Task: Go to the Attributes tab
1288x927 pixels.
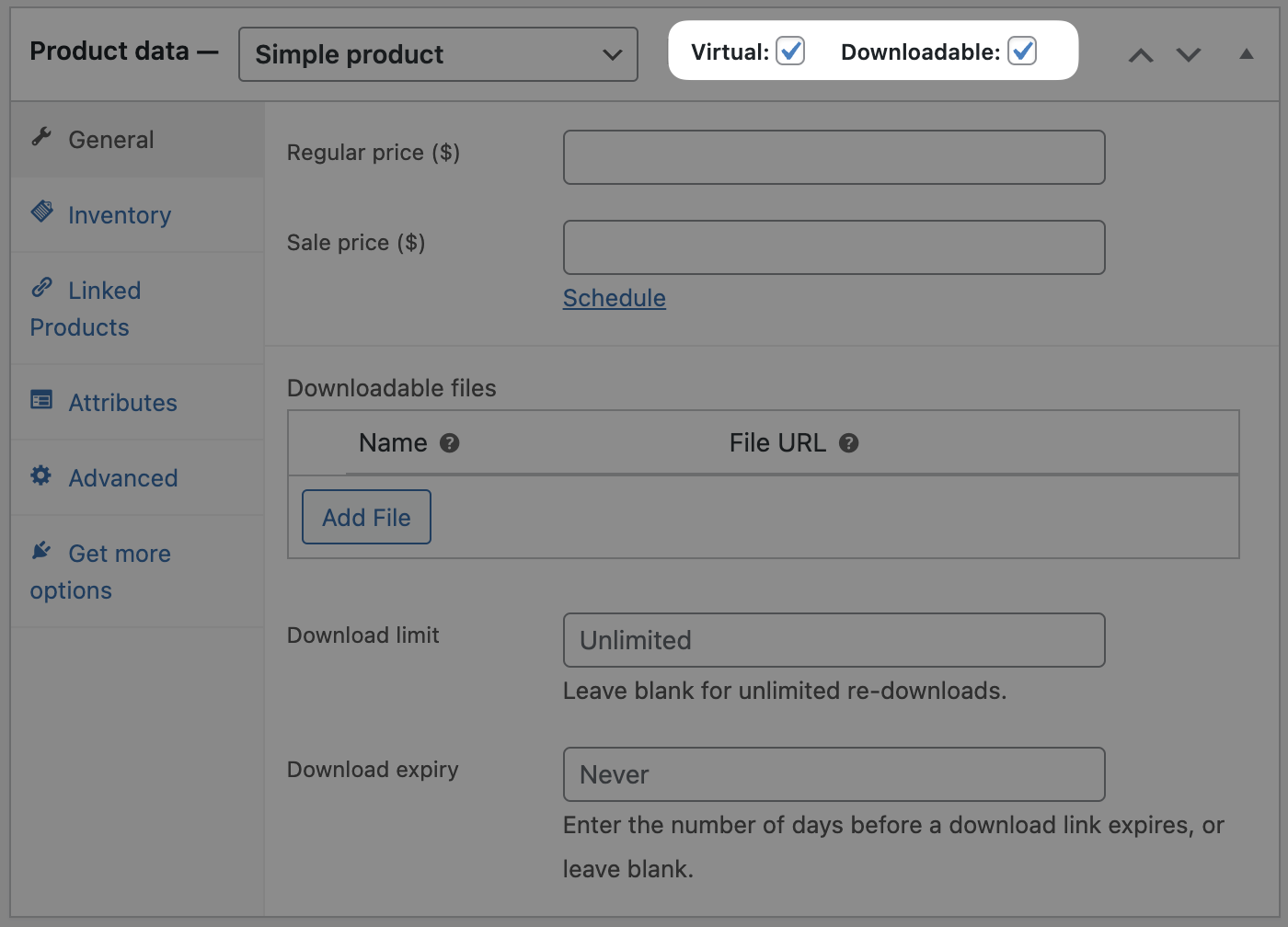Action: (137, 403)
